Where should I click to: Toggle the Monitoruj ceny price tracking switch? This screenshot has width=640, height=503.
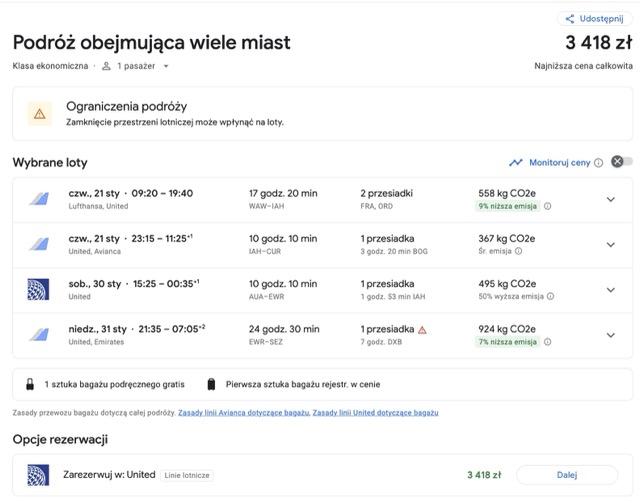pyautogui.click(x=622, y=162)
